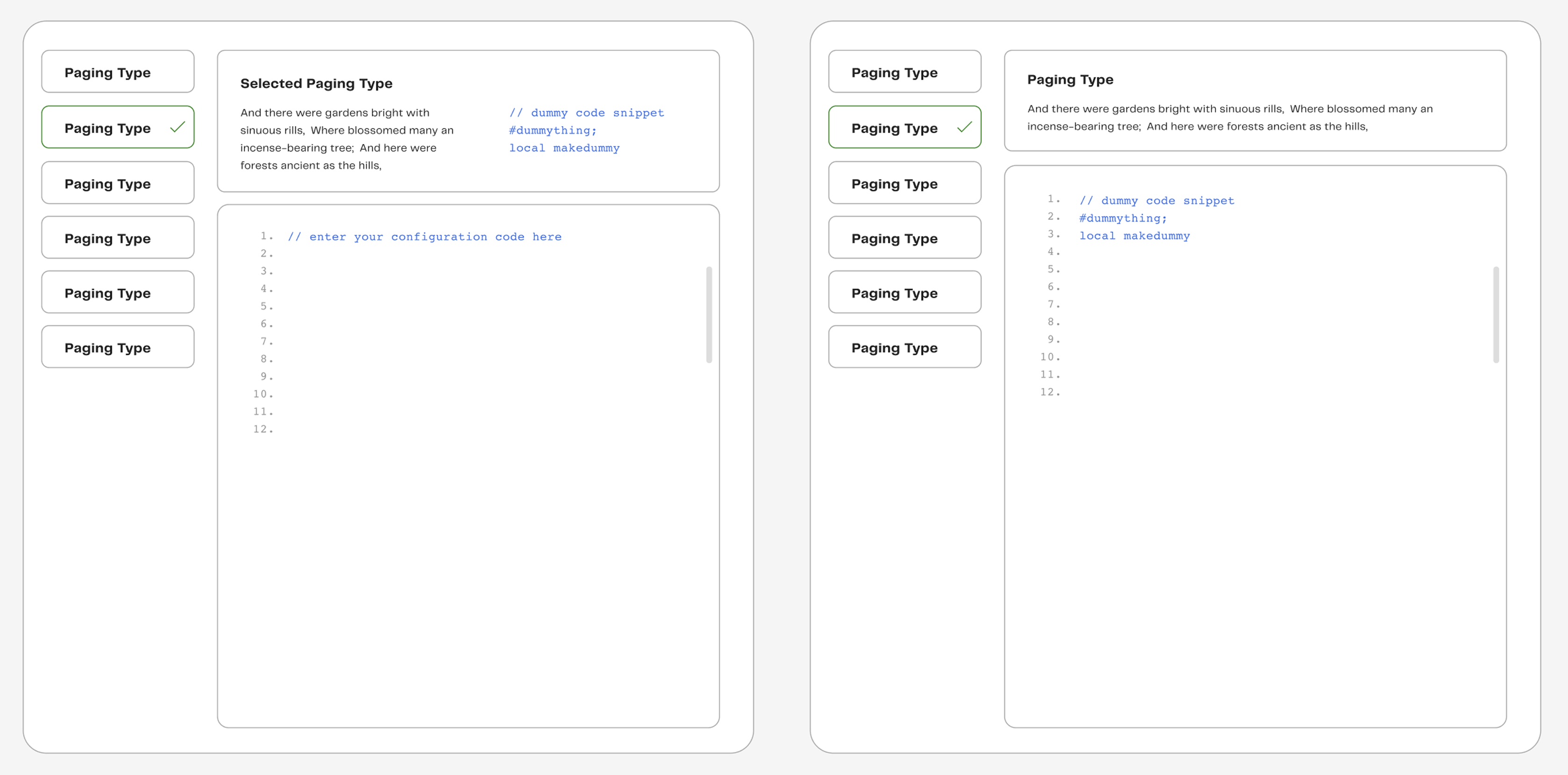
Task: Pick the fifth Paging Type button, left panel
Action: [118, 292]
